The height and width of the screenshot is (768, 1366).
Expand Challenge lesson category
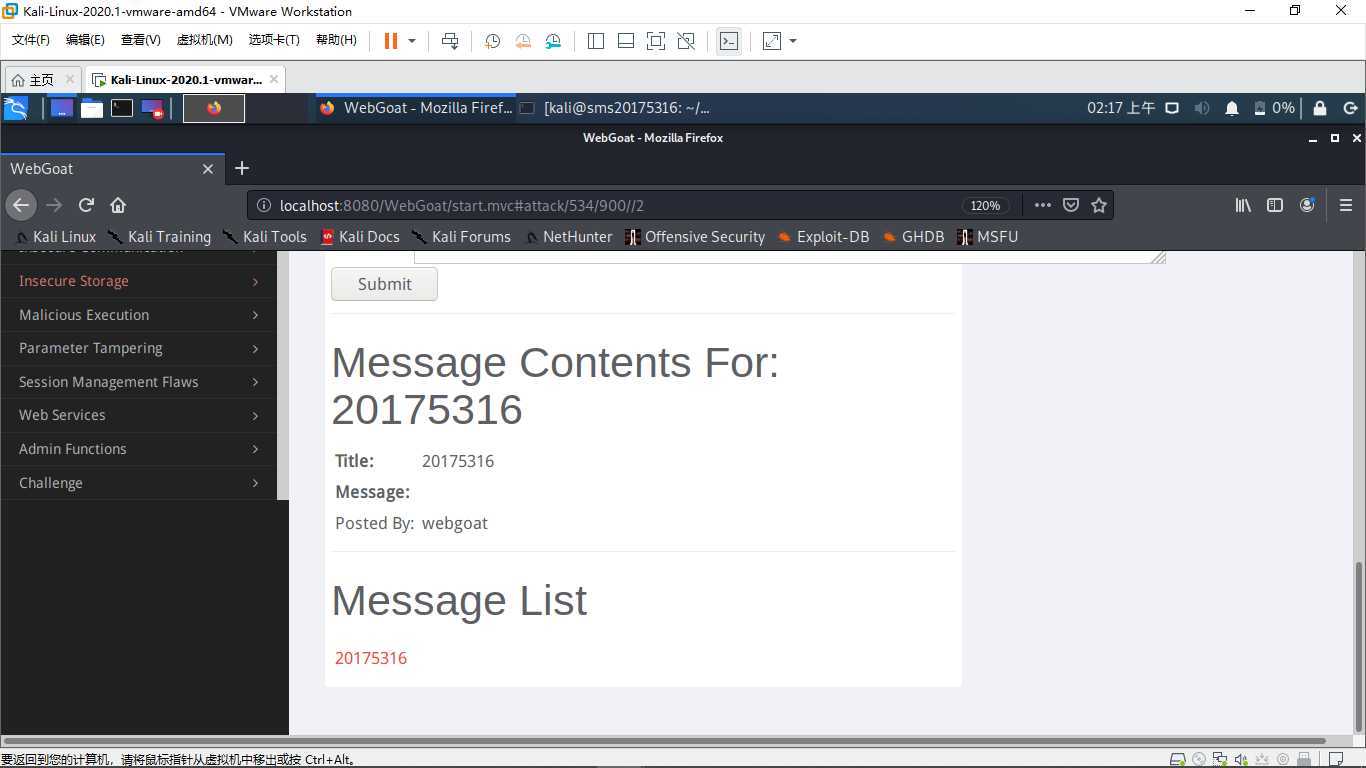[x=139, y=483]
